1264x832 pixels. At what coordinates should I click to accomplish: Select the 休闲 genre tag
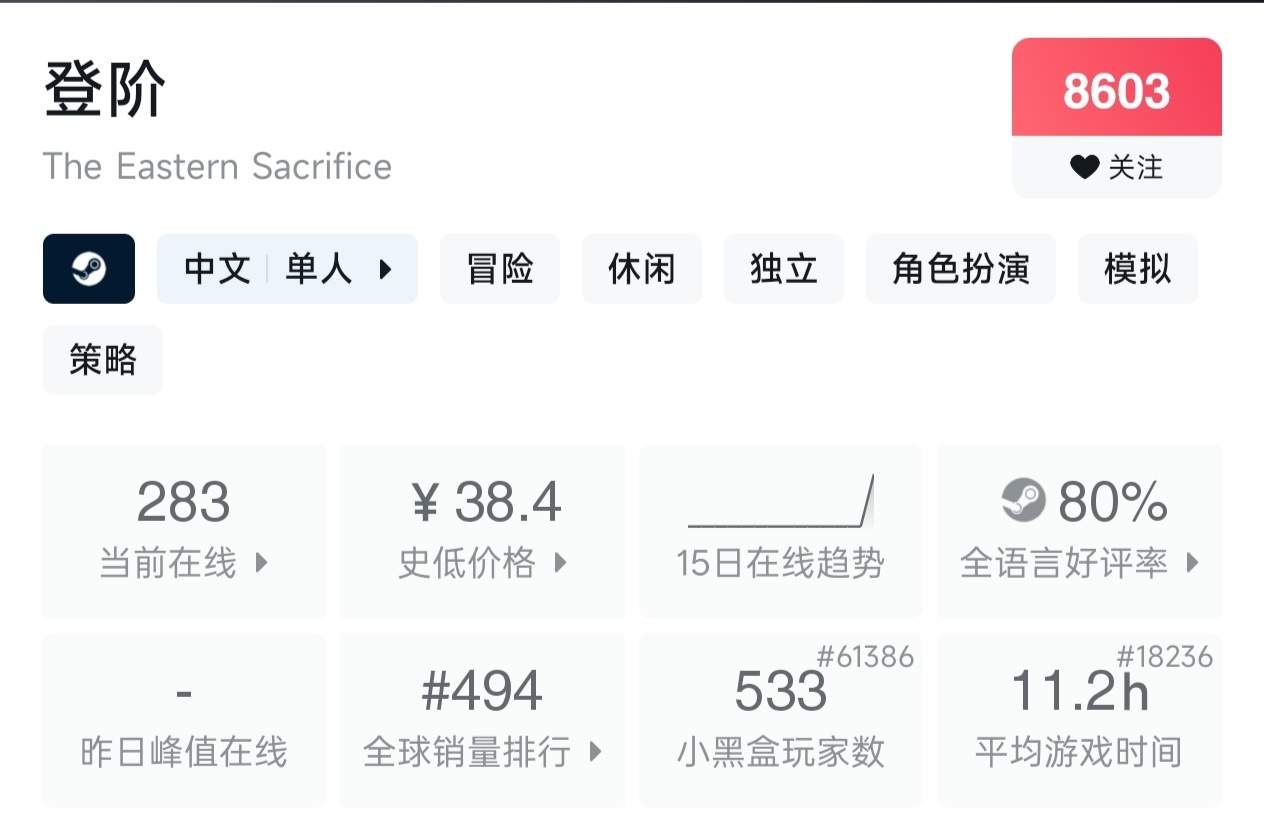642,268
